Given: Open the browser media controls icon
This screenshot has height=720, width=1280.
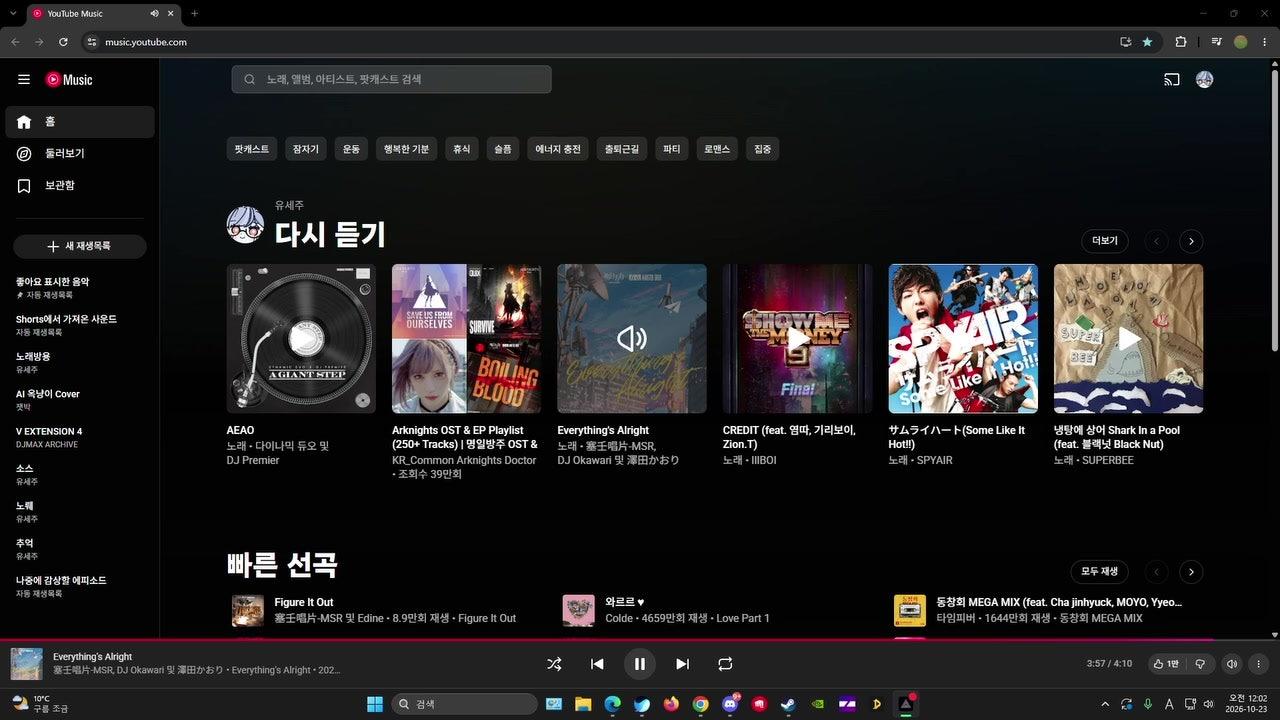Looking at the screenshot, I should (x=1216, y=42).
